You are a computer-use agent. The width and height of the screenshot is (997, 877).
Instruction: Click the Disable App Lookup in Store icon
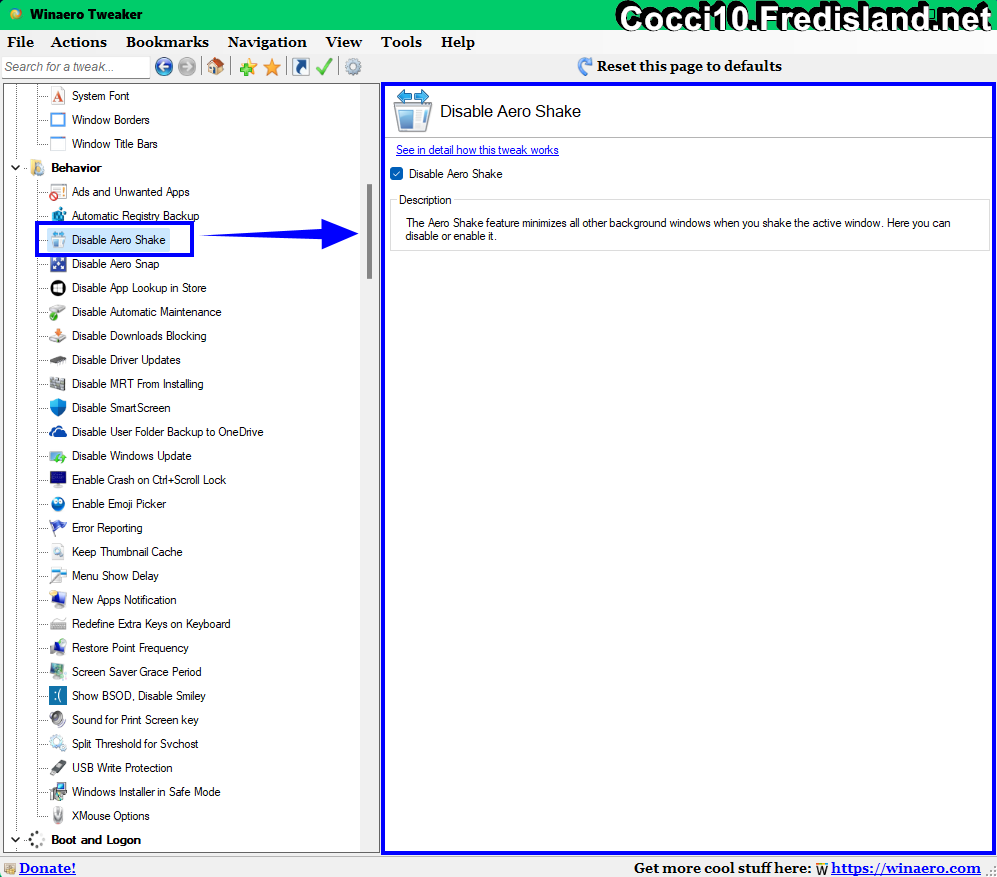58,288
